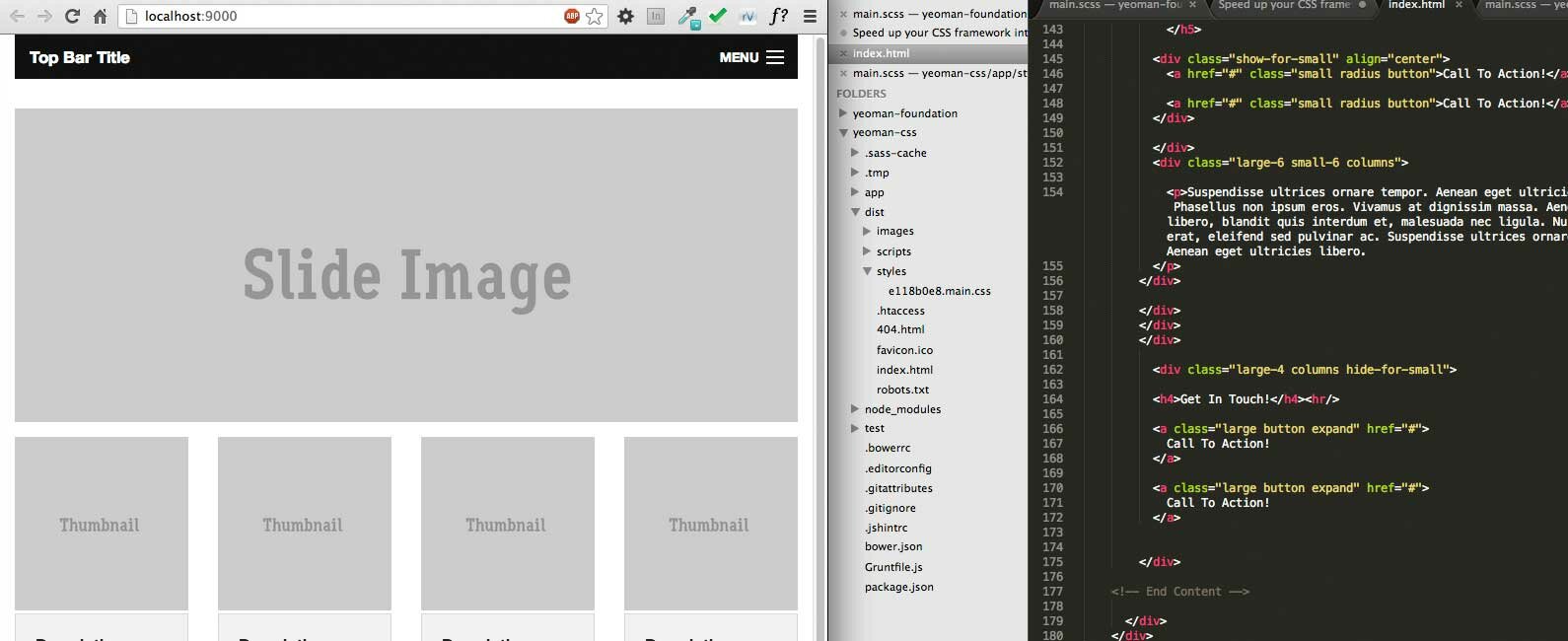Open 404.html from the sidebar
This screenshot has height=641, width=1568.
(900, 329)
